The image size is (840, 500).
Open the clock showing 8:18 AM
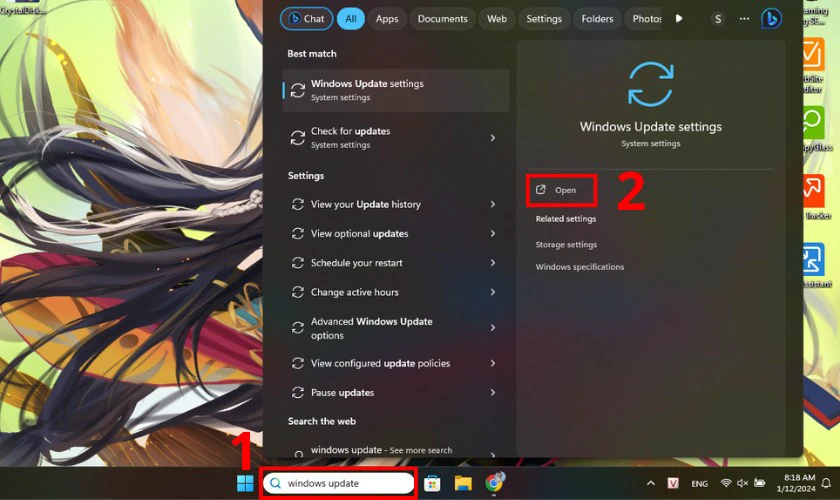pos(796,483)
